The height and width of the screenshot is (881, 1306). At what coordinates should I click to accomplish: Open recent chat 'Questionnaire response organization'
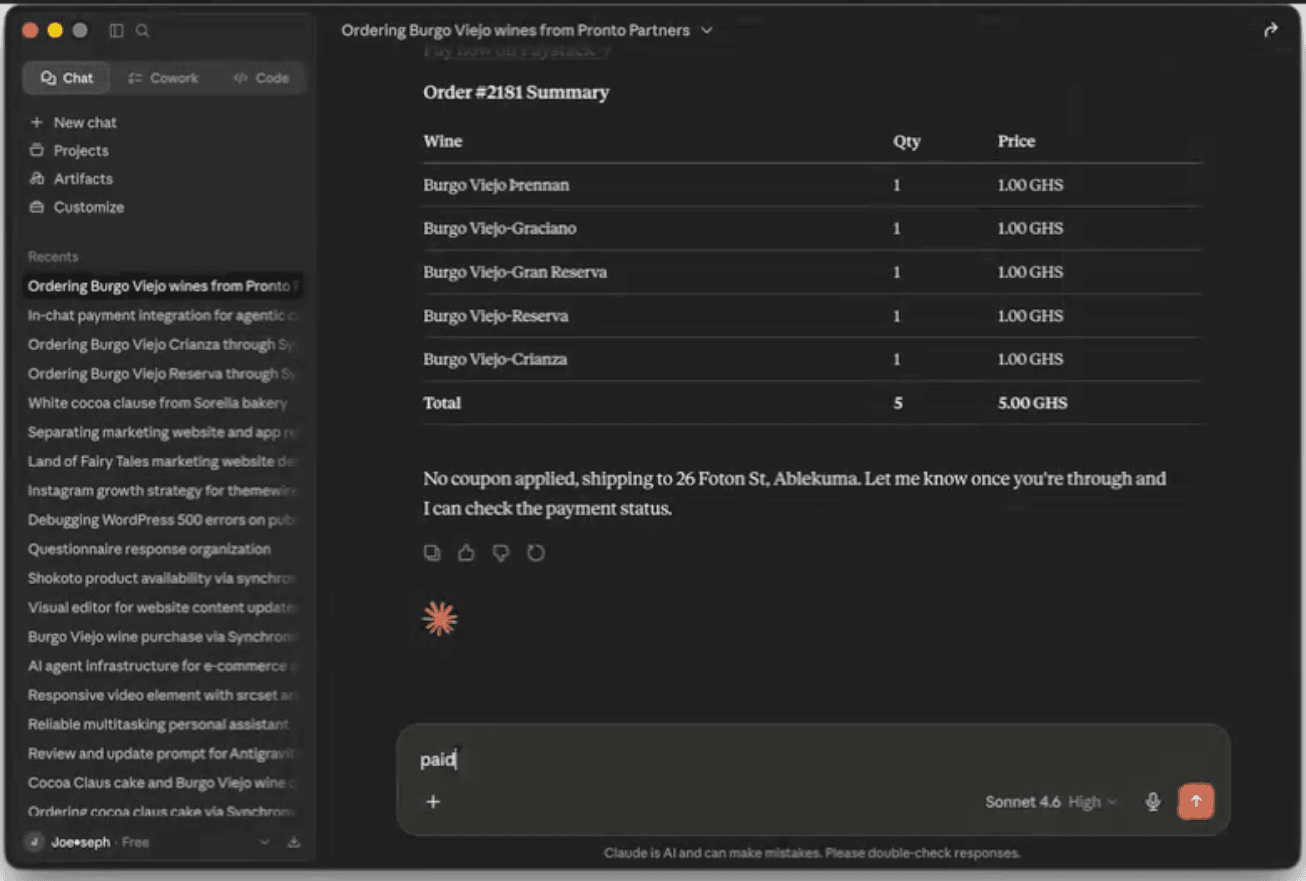163,549
